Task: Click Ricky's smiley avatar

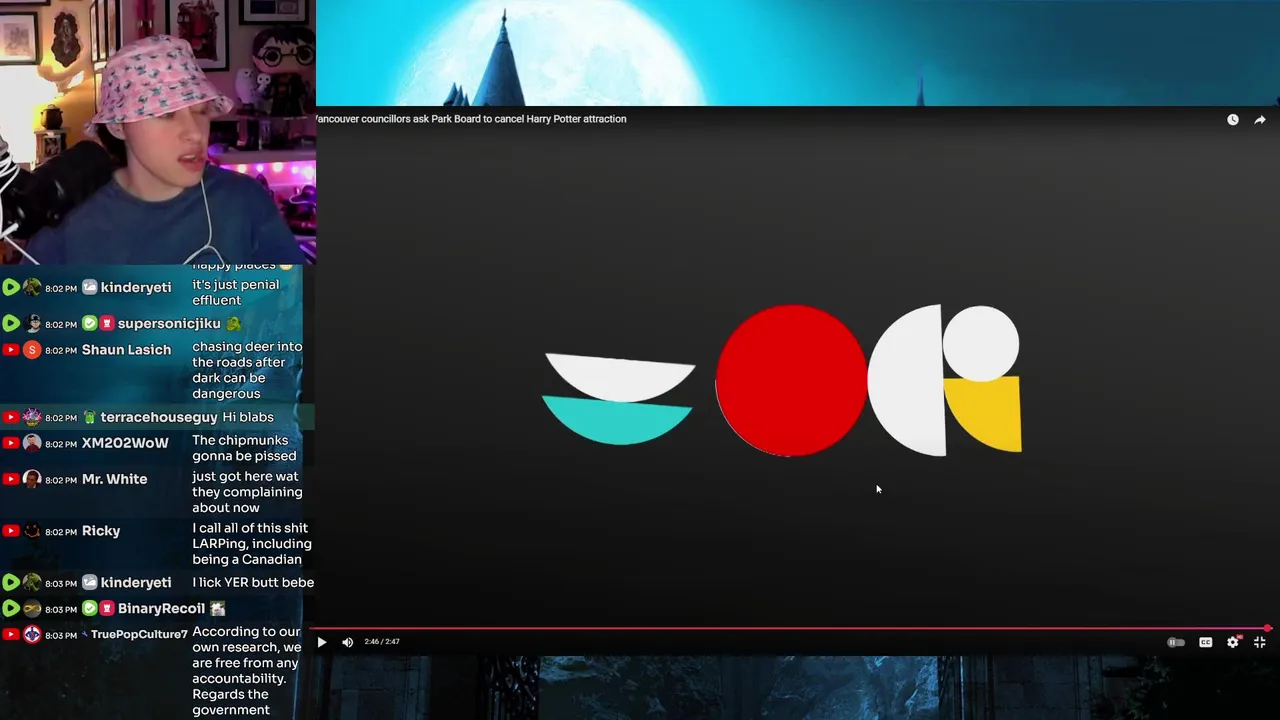Action: [x=32, y=532]
